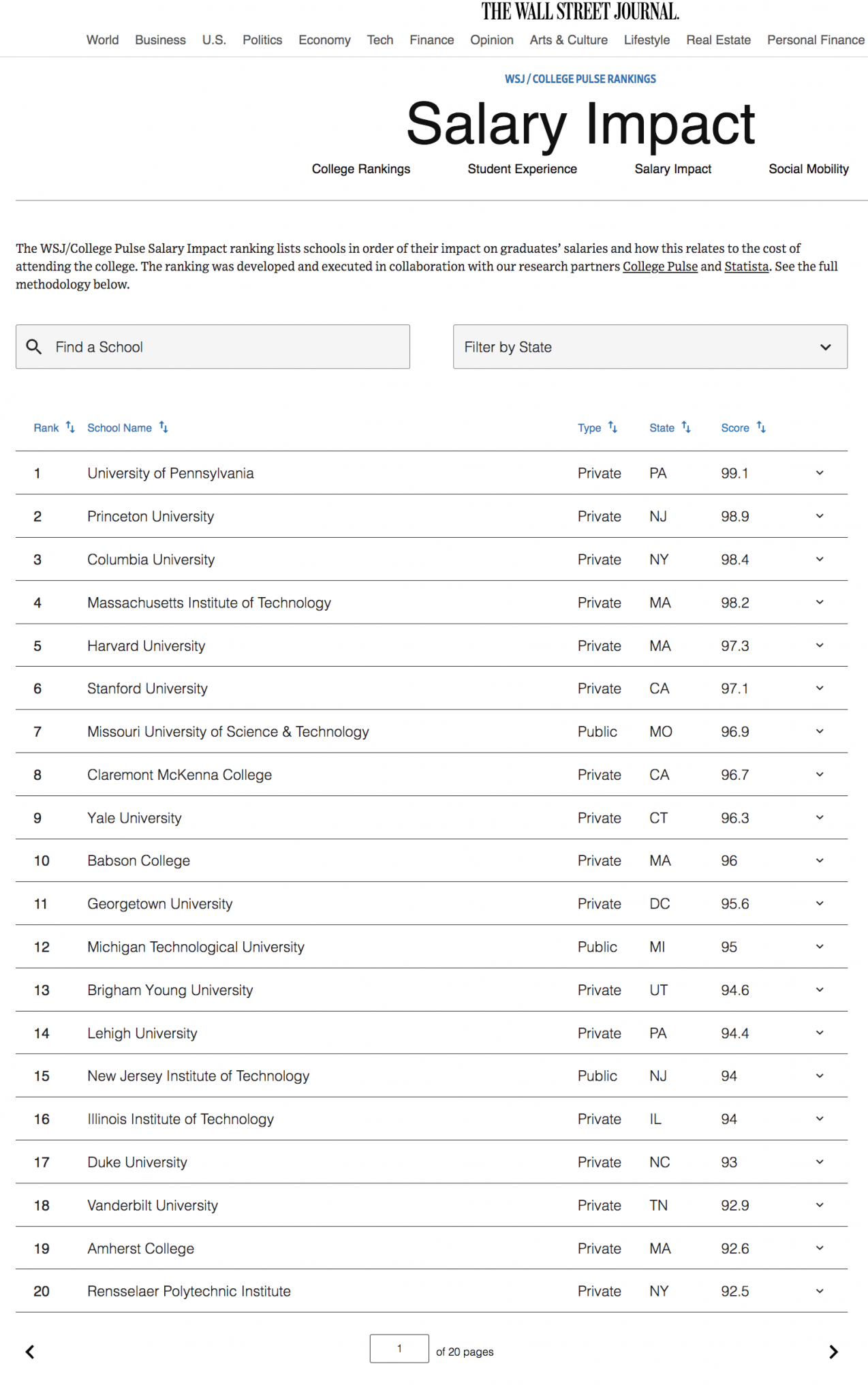The image size is (868, 1396).
Task: Open the Opinion section
Action: coord(492,40)
